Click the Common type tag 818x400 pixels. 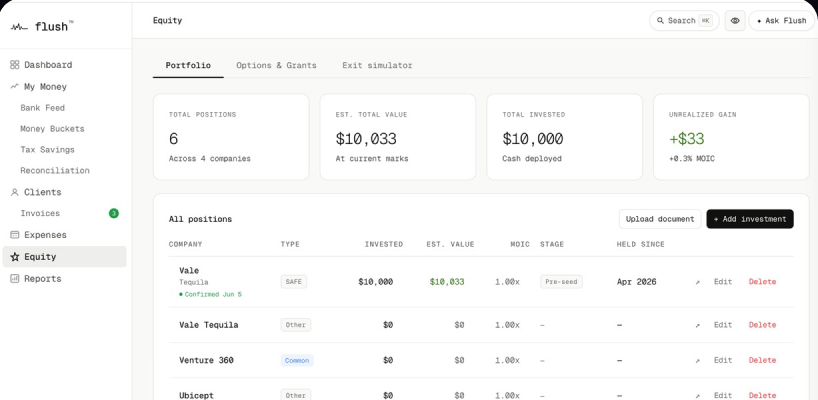tap(297, 360)
